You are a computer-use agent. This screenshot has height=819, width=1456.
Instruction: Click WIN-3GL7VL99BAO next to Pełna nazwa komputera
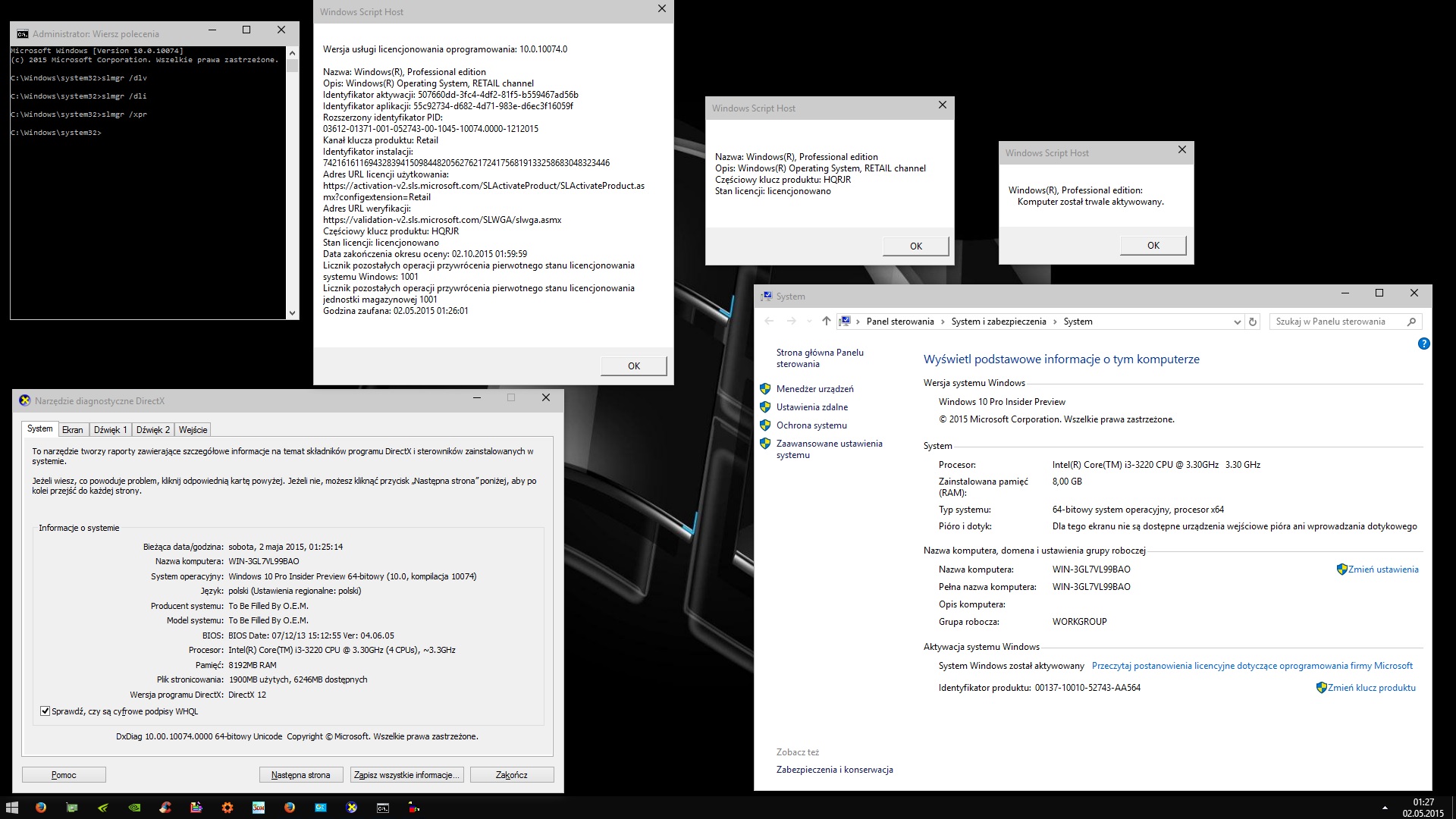tap(1091, 587)
